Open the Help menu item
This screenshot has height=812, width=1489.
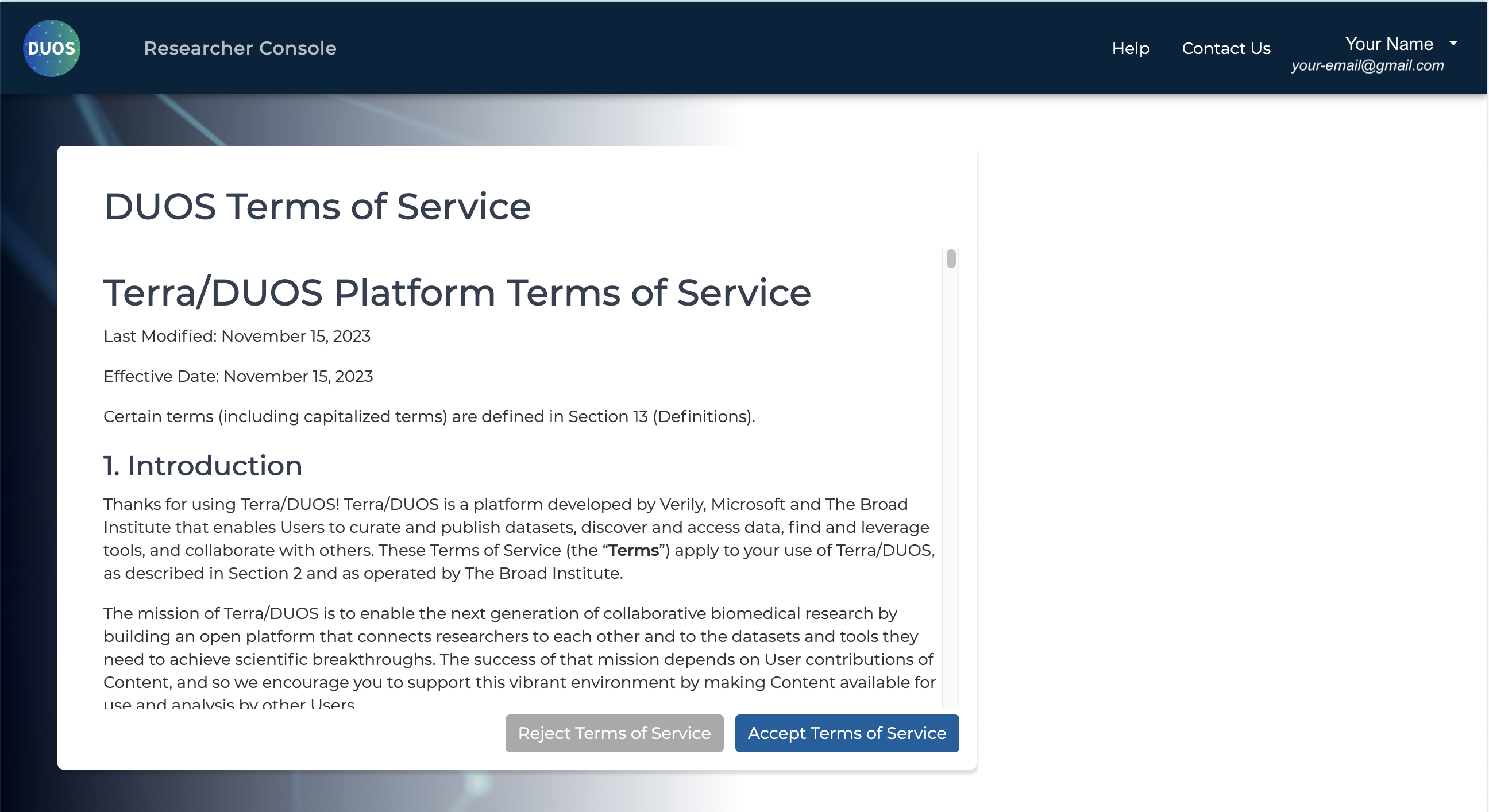tap(1131, 49)
